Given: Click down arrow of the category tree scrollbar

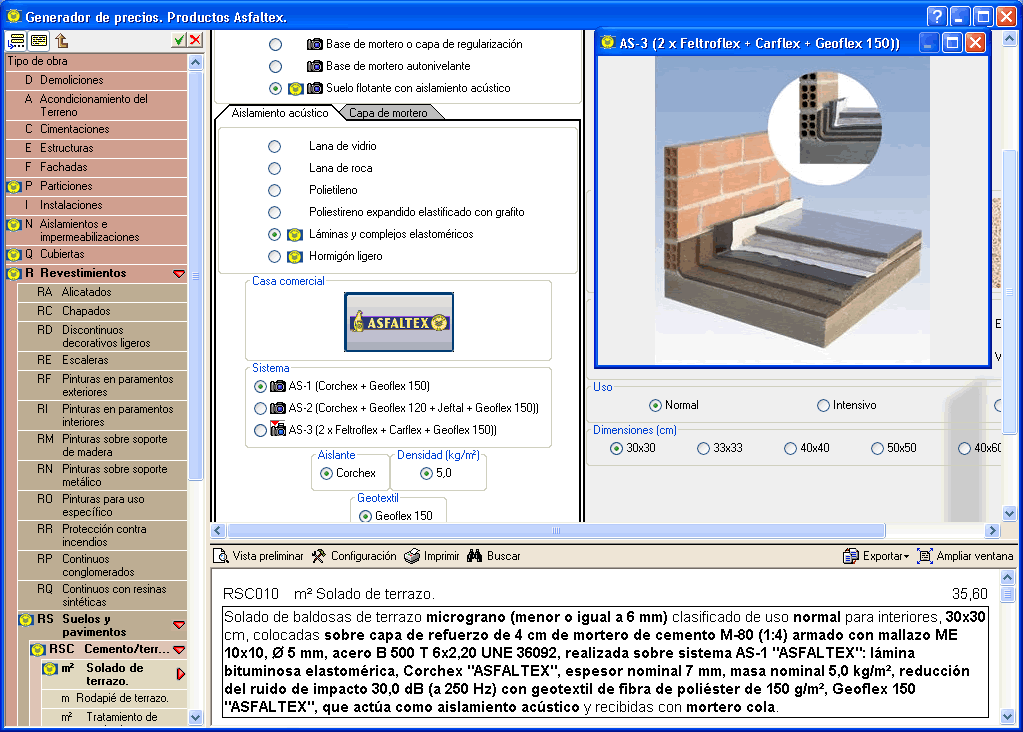Looking at the screenshot, I should (196, 718).
